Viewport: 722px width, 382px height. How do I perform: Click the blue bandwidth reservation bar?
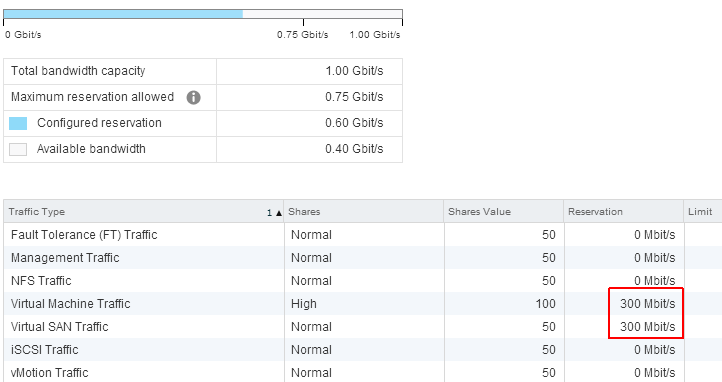click(x=123, y=14)
